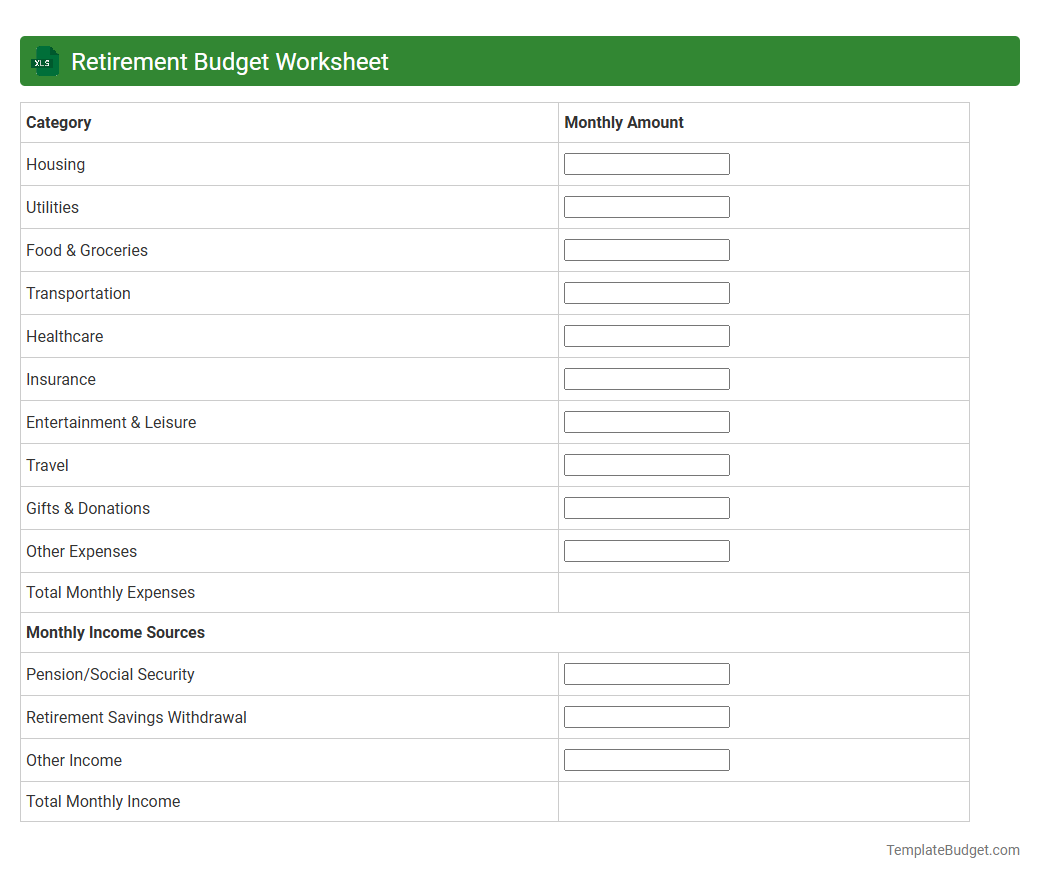Image resolution: width=1040 pixels, height=879 pixels.
Task: Click the Retirement Budget Worksheet title
Action: click(229, 61)
